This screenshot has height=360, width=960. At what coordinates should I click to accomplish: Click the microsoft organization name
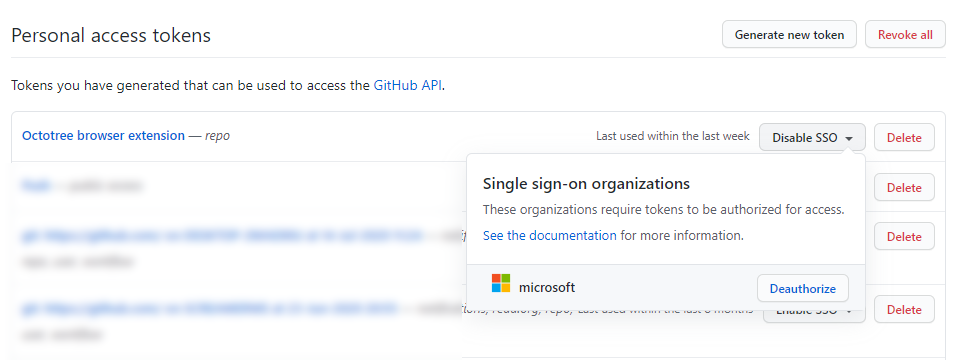point(547,287)
